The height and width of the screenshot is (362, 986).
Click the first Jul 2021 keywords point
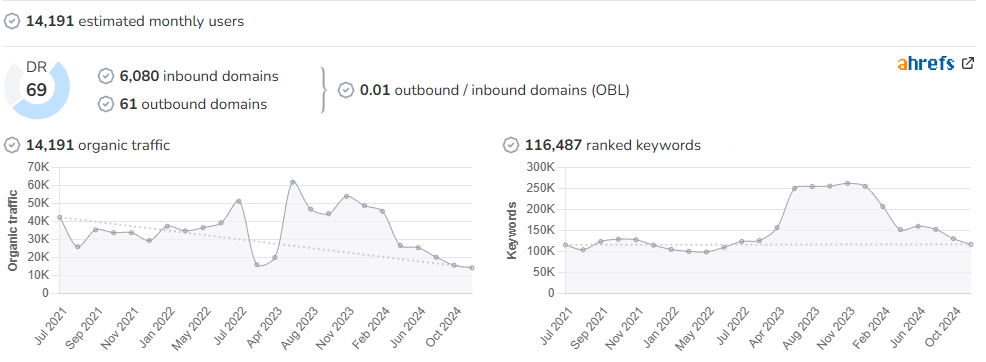[565, 244]
